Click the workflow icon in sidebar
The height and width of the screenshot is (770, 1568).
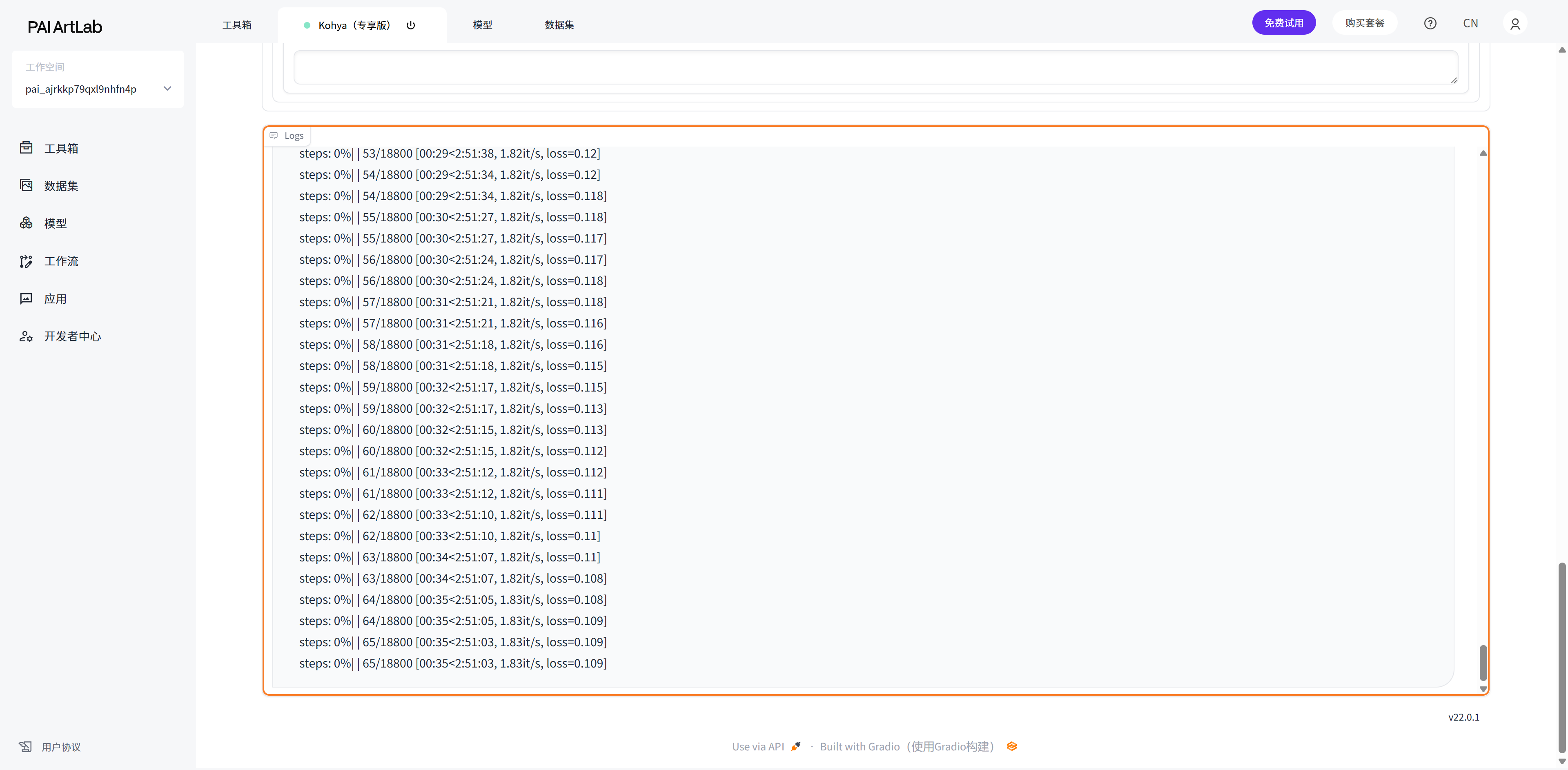[26, 261]
